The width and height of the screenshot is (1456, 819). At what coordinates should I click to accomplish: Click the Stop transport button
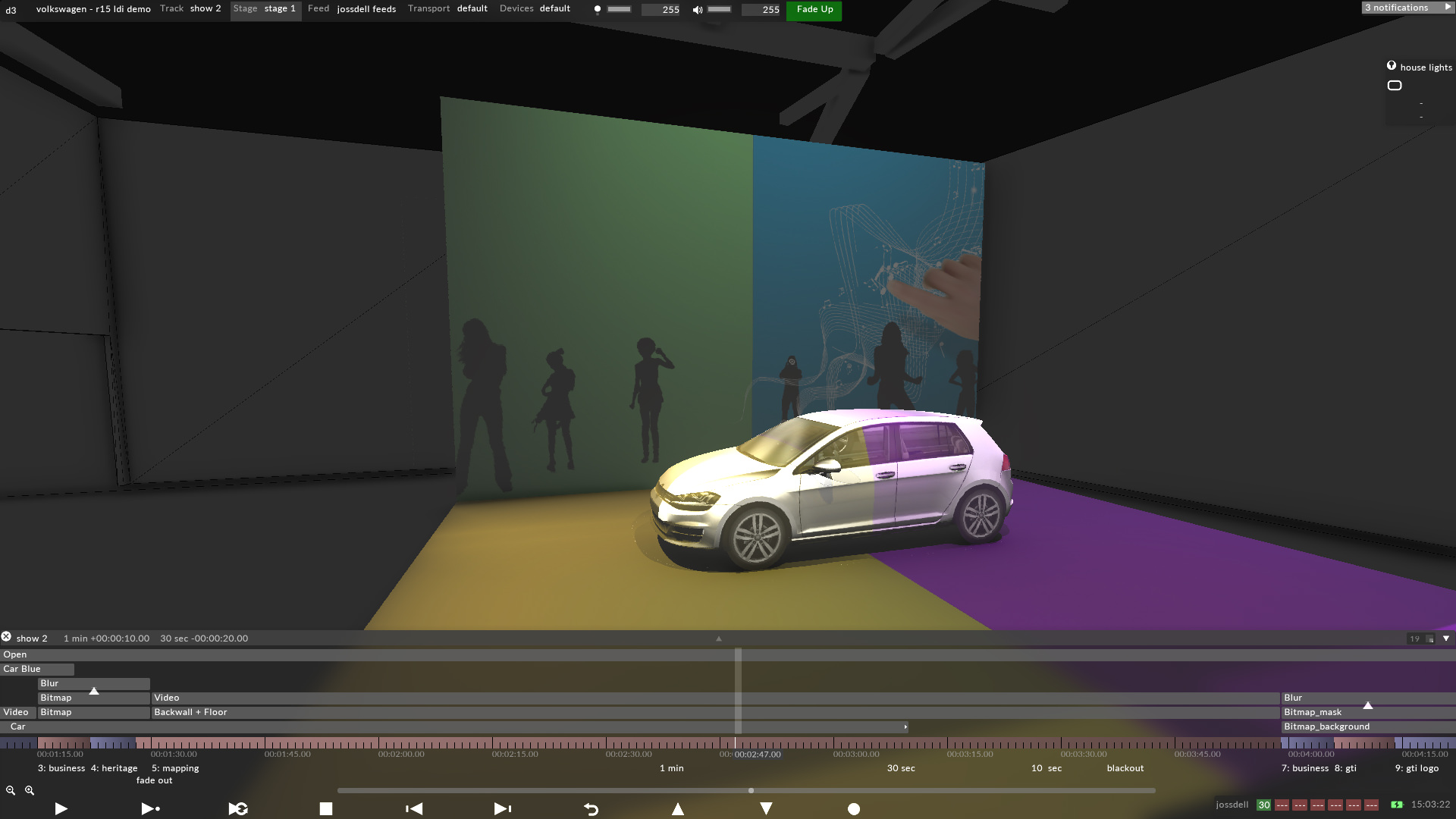coord(326,809)
